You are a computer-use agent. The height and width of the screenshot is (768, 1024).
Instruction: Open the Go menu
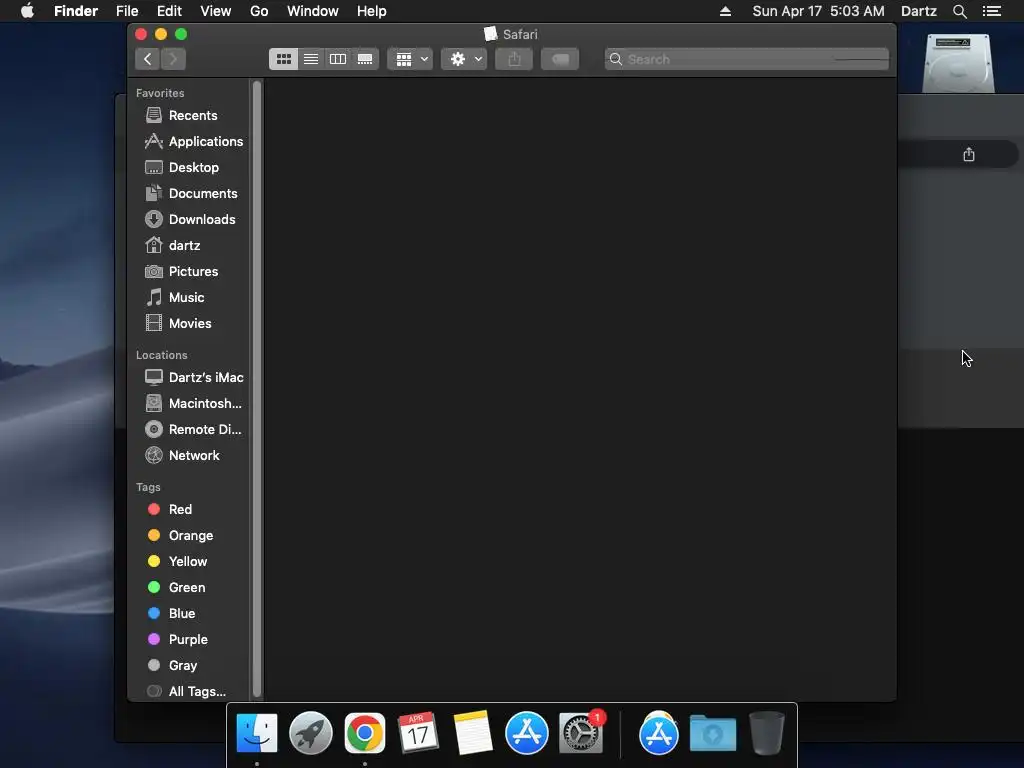pyautogui.click(x=259, y=11)
